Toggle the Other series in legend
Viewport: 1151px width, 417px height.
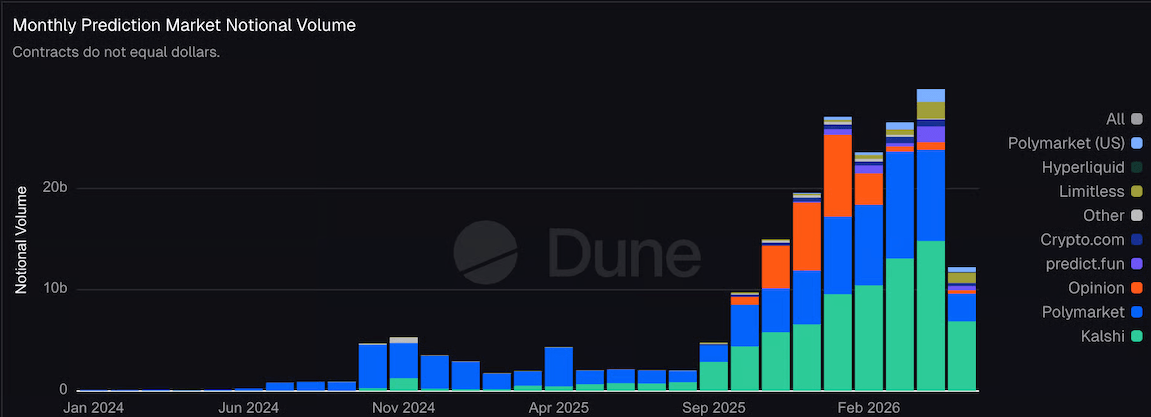(1112, 216)
